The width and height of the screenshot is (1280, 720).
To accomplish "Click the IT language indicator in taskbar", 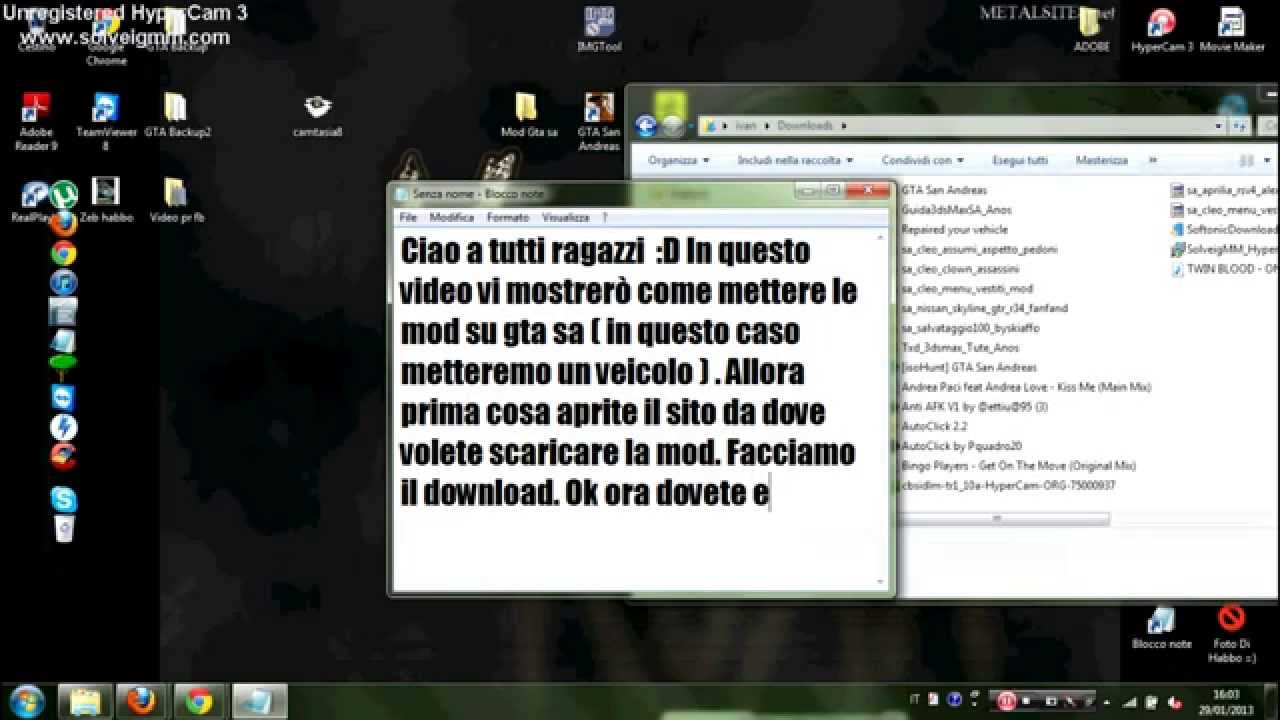I will pos(915,701).
